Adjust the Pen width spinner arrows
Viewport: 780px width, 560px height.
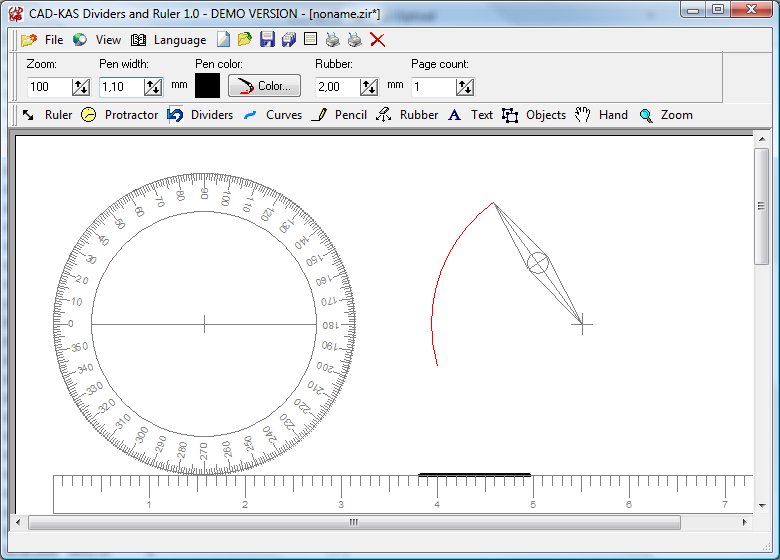pyautogui.click(x=153, y=87)
